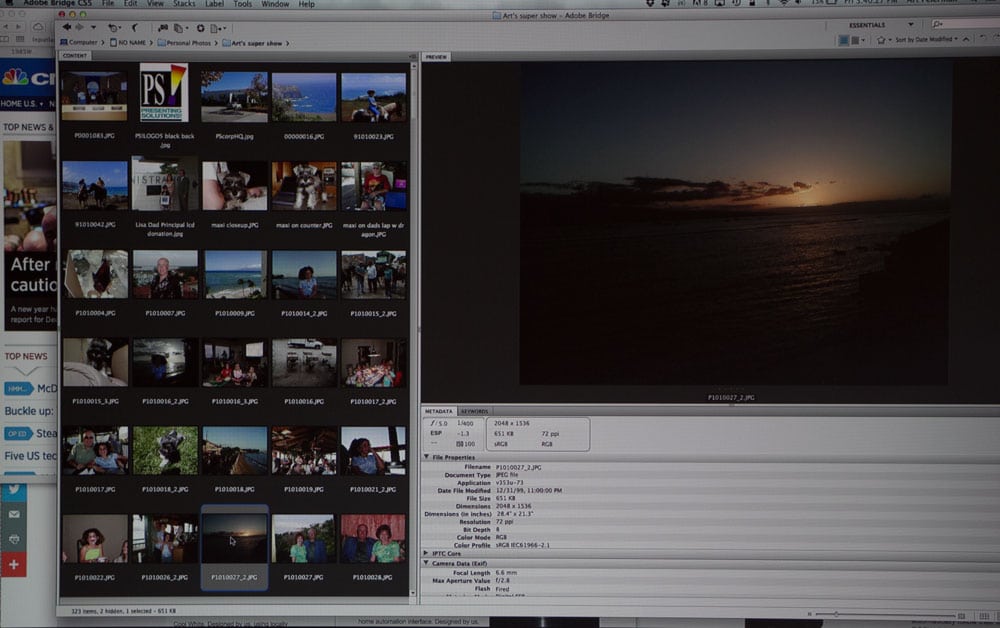Click filename value P1010027_2.JPG in metadata
Viewport: 1000px width, 628px height.
(518, 467)
